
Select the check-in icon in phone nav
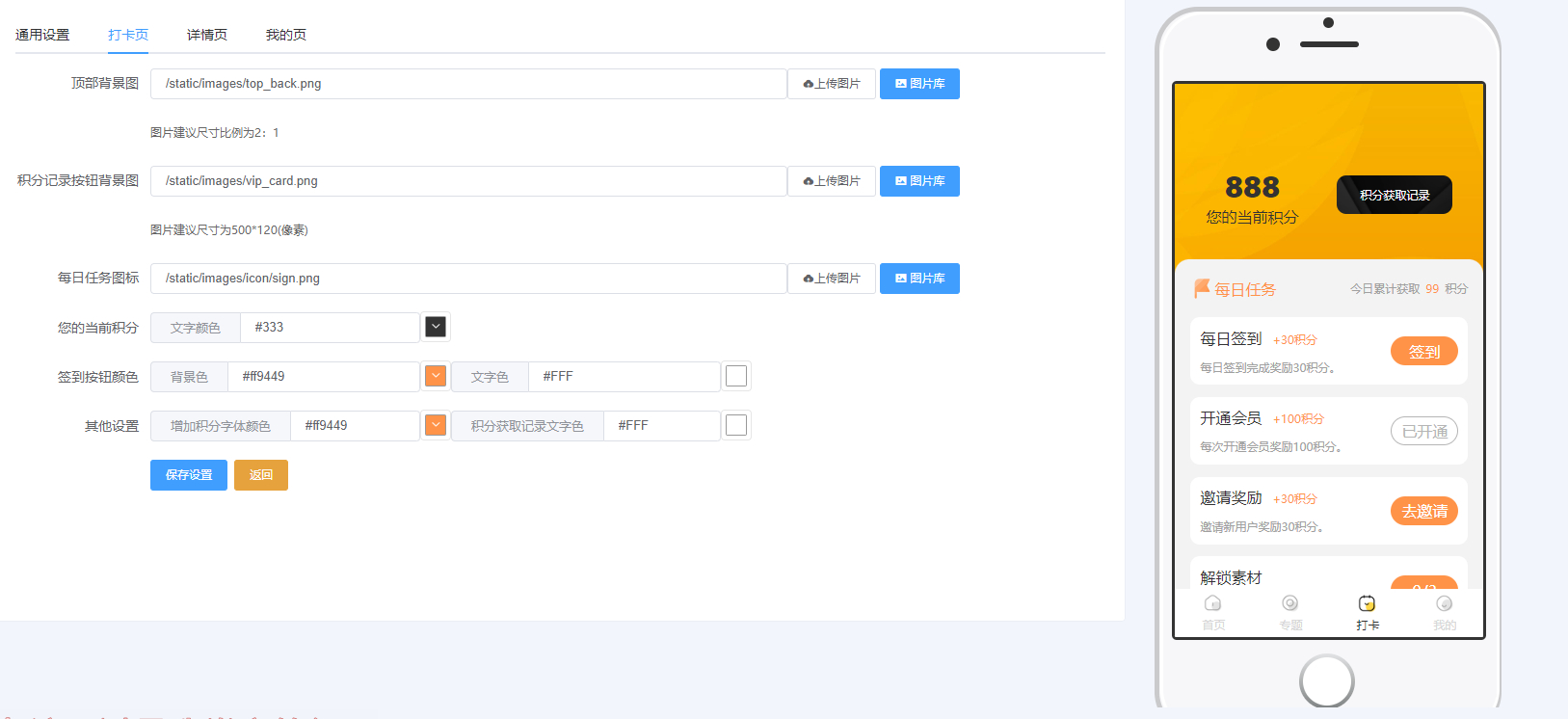(1367, 604)
